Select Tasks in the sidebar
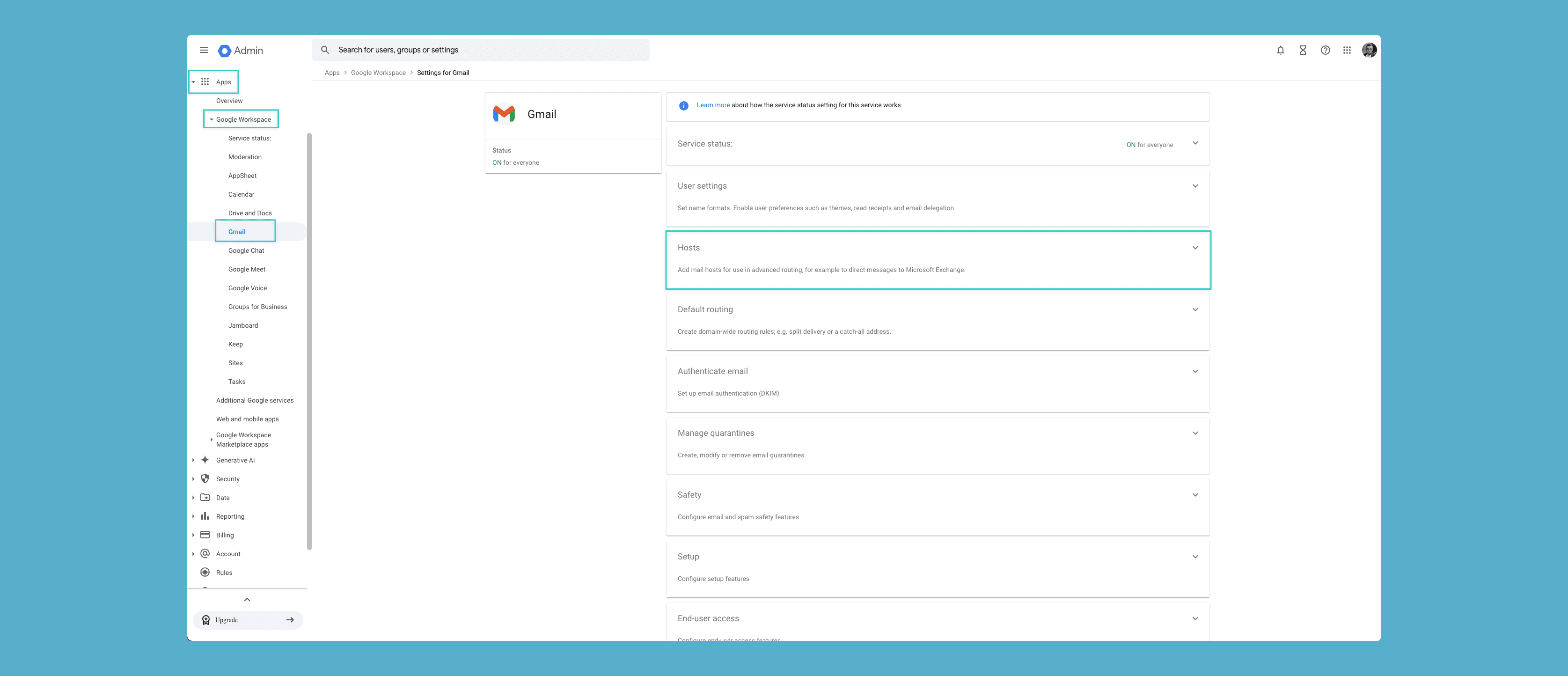Image resolution: width=1568 pixels, height=676 pixels. coord(237,382)
